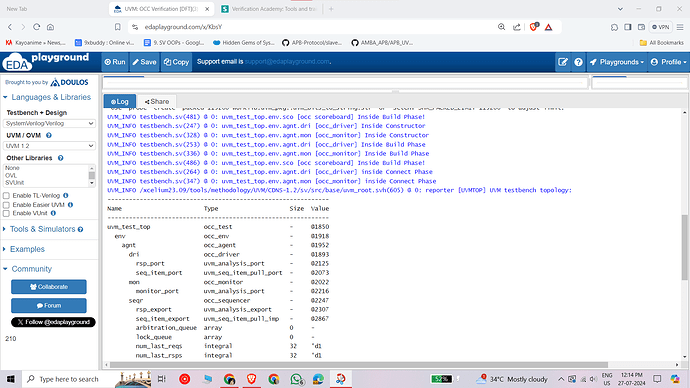Screen dimensions: 690x388
Task: Open Brave Rewards triangle icon
Action: (x=548, y=27)
